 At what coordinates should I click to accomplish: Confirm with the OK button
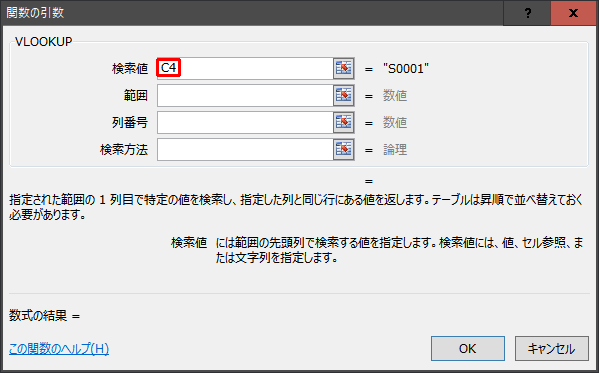(468, 349)
